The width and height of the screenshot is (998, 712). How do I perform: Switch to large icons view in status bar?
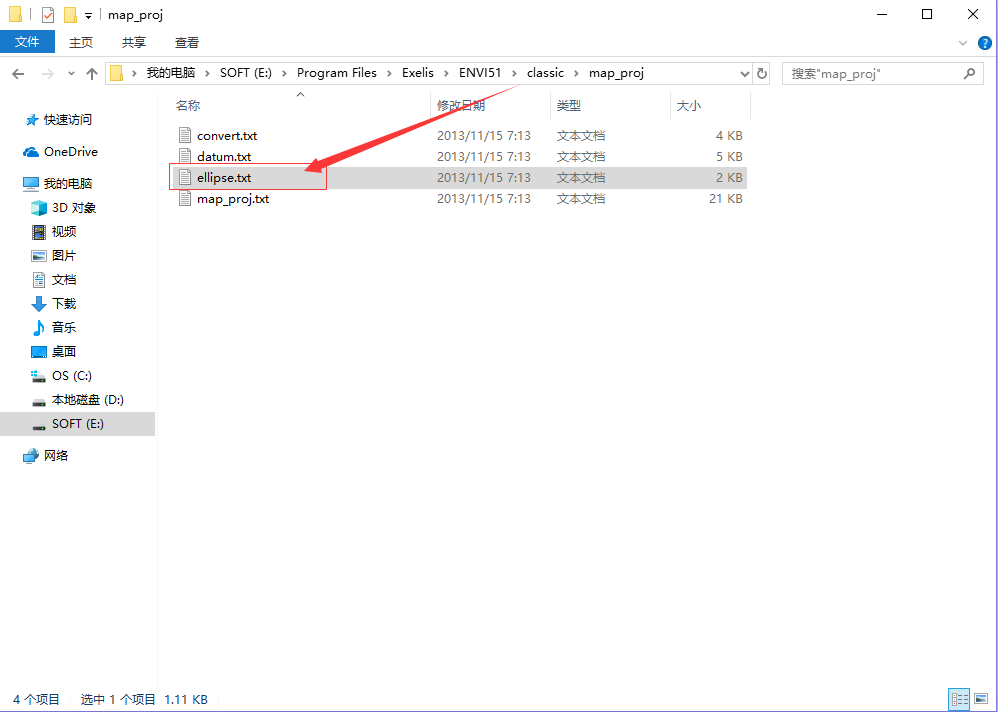(x=981, y=699)
